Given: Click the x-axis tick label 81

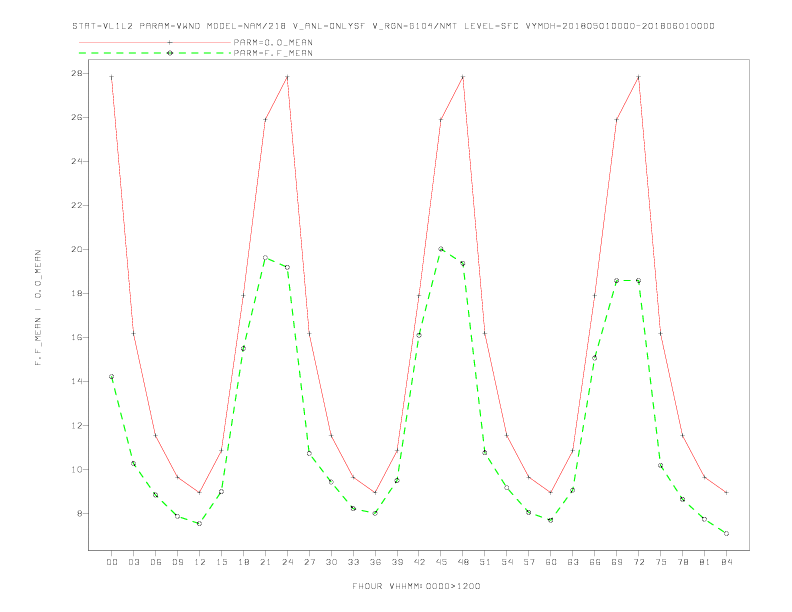Looking at the screenshot, I should pos(705,562).
